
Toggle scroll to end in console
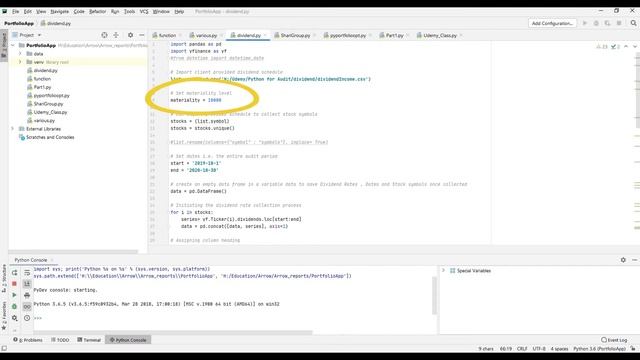coord(27,283)
